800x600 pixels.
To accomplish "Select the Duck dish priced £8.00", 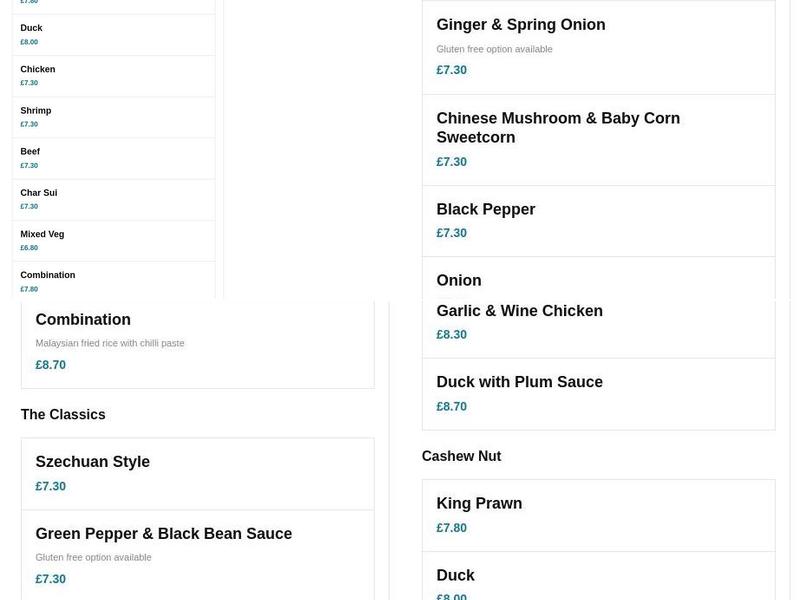I will click(113, 35).
